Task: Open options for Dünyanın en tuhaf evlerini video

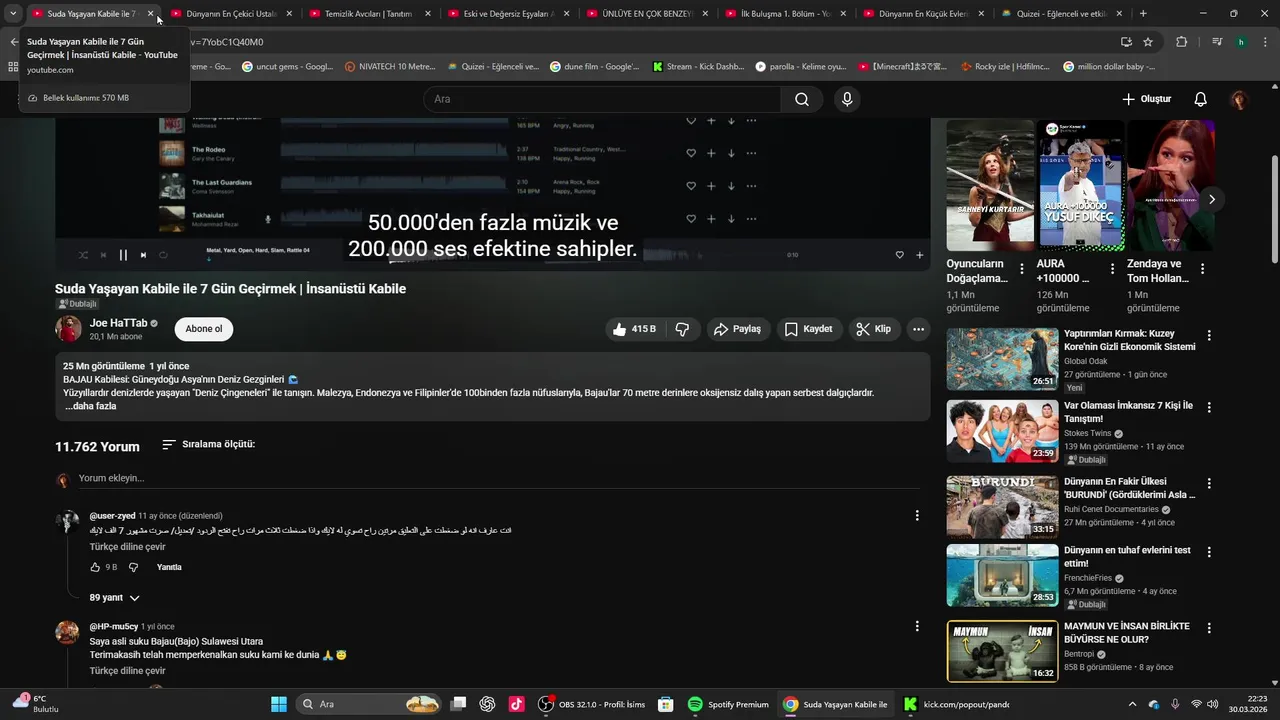Action: pos(1209,552)
